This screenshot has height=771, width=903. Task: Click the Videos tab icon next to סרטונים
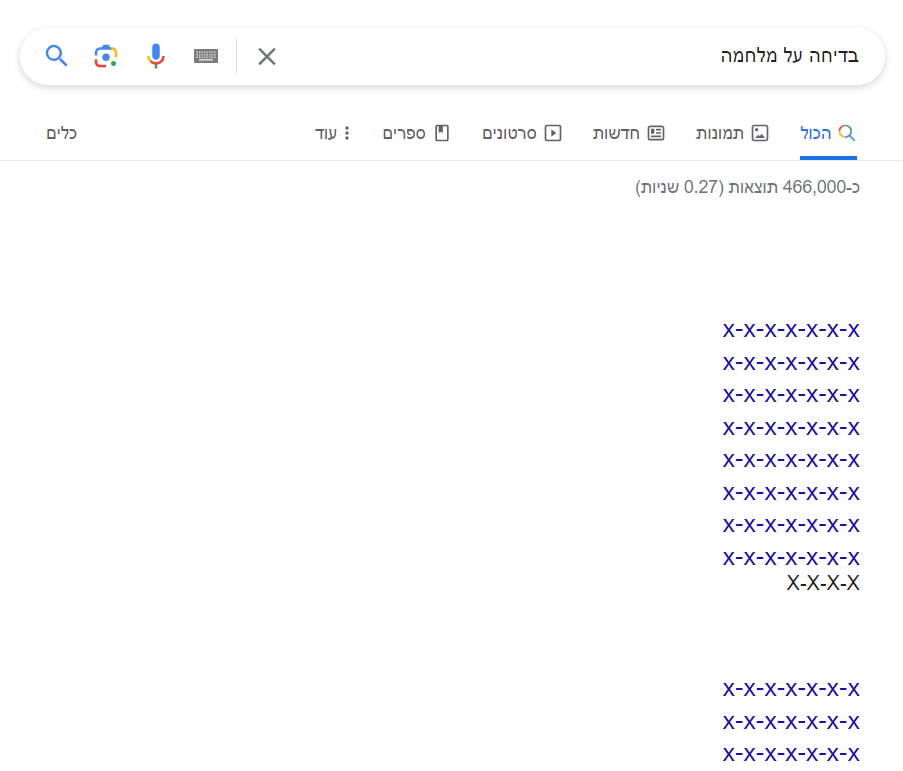pos(553,132)
